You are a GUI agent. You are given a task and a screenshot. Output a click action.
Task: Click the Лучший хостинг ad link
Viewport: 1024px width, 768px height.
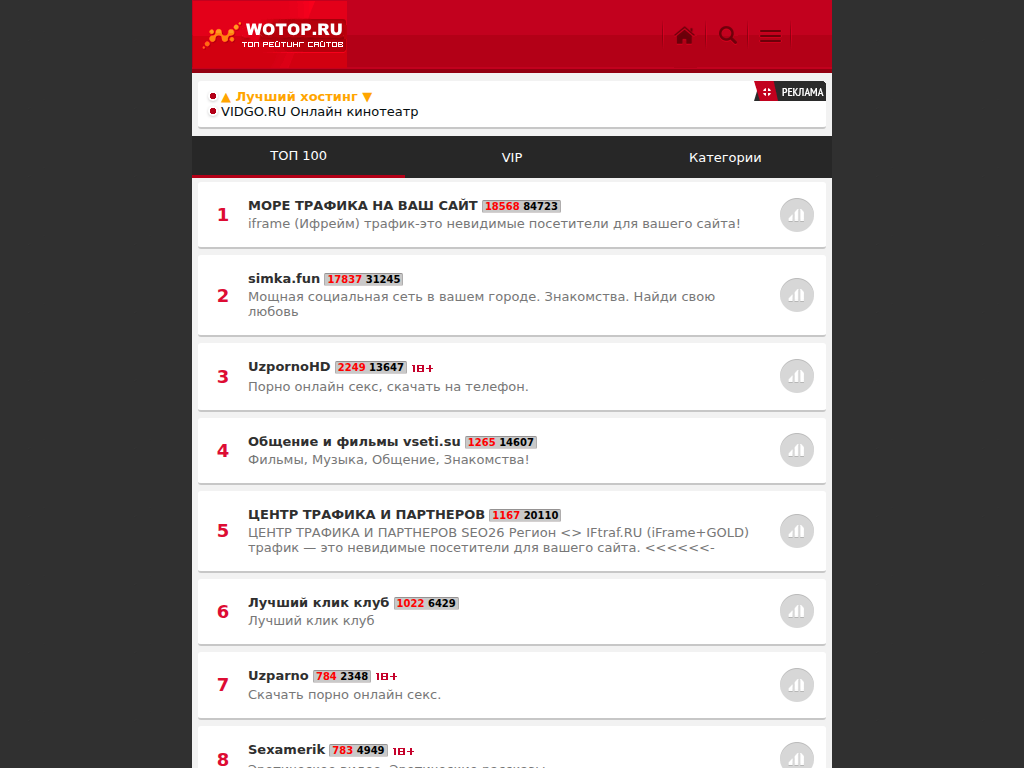pos(296,97)
